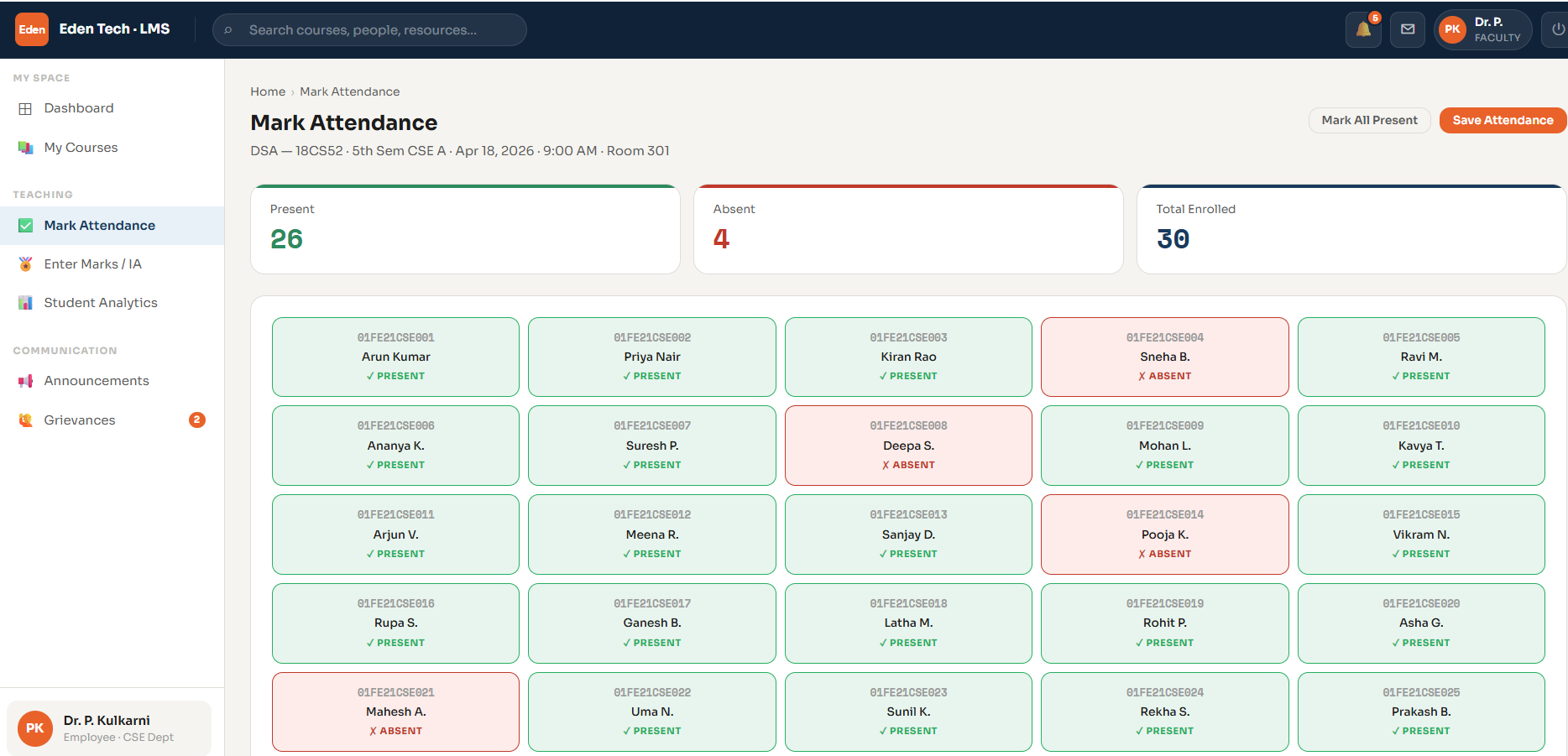Open Student Analytics page

[x=112, y=303]
